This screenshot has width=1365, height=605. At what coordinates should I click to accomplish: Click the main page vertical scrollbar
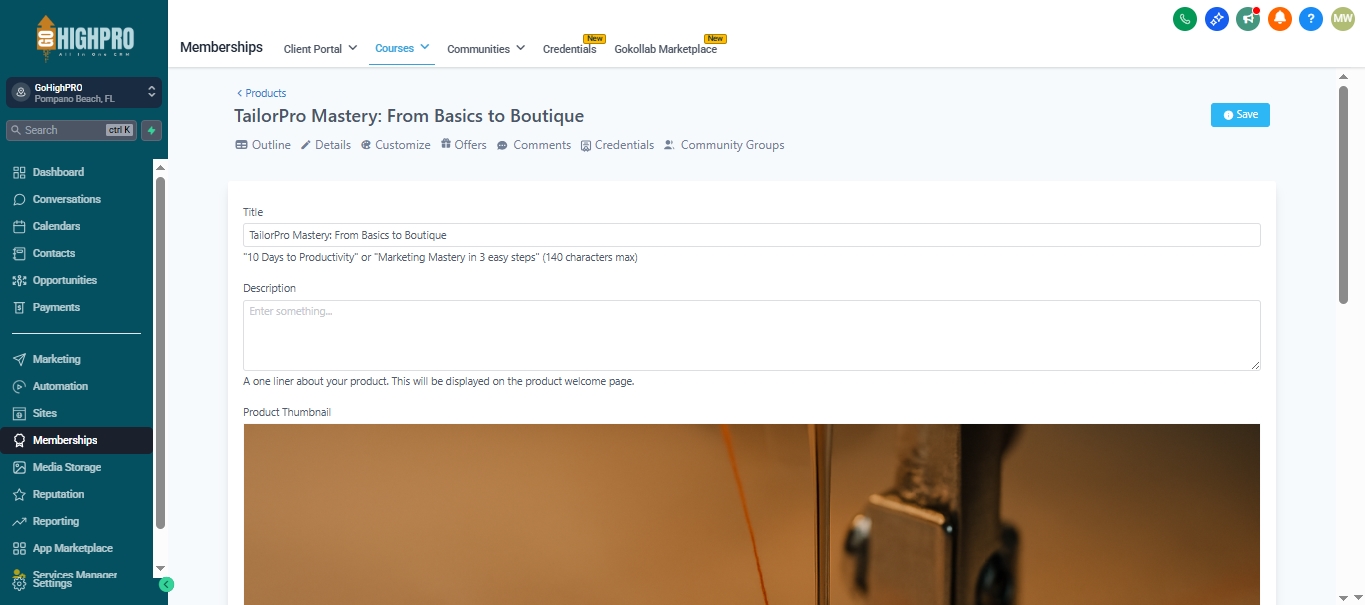[1343, 194]
